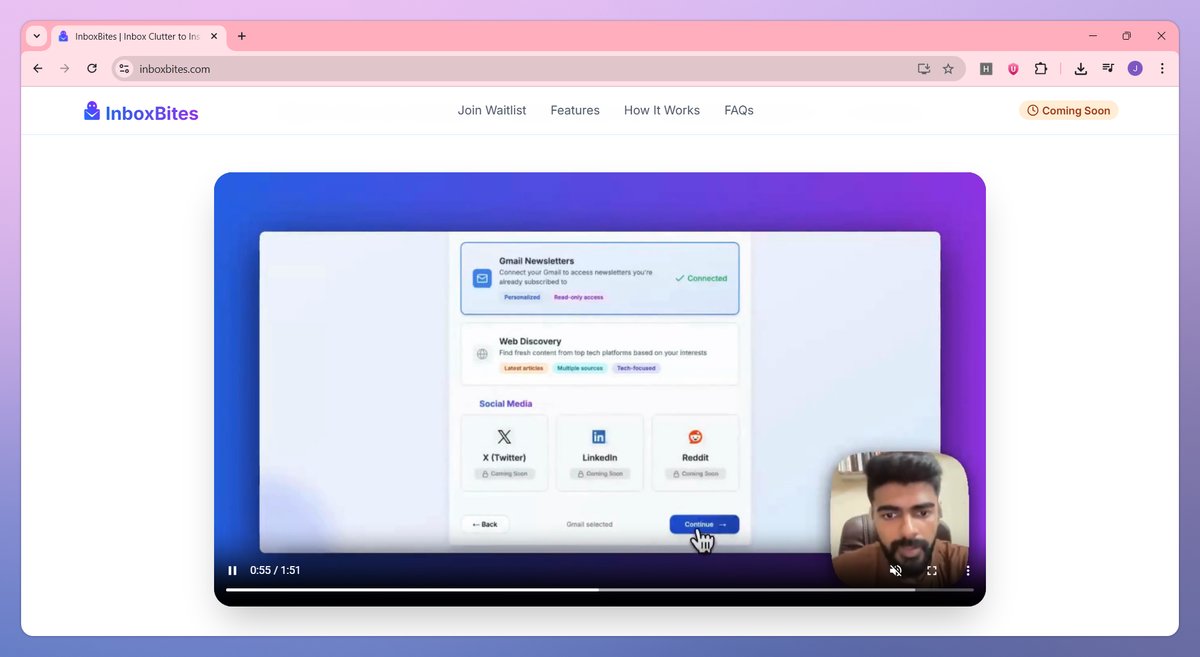Bookmark this page with star icon
This screenshot has height=657, width=1200.
[x=948, y=69]
